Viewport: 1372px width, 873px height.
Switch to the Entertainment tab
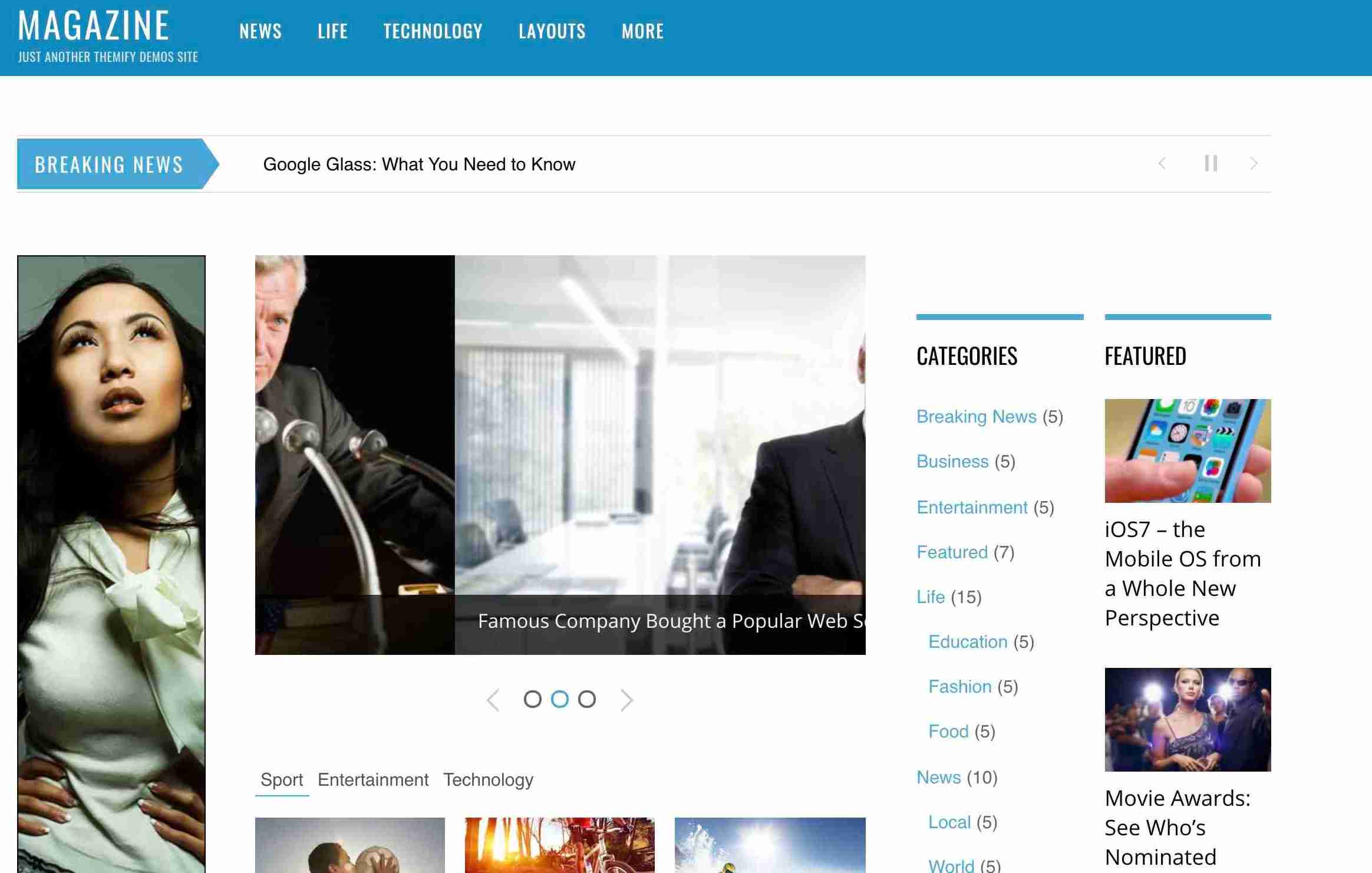pos(372,779)
